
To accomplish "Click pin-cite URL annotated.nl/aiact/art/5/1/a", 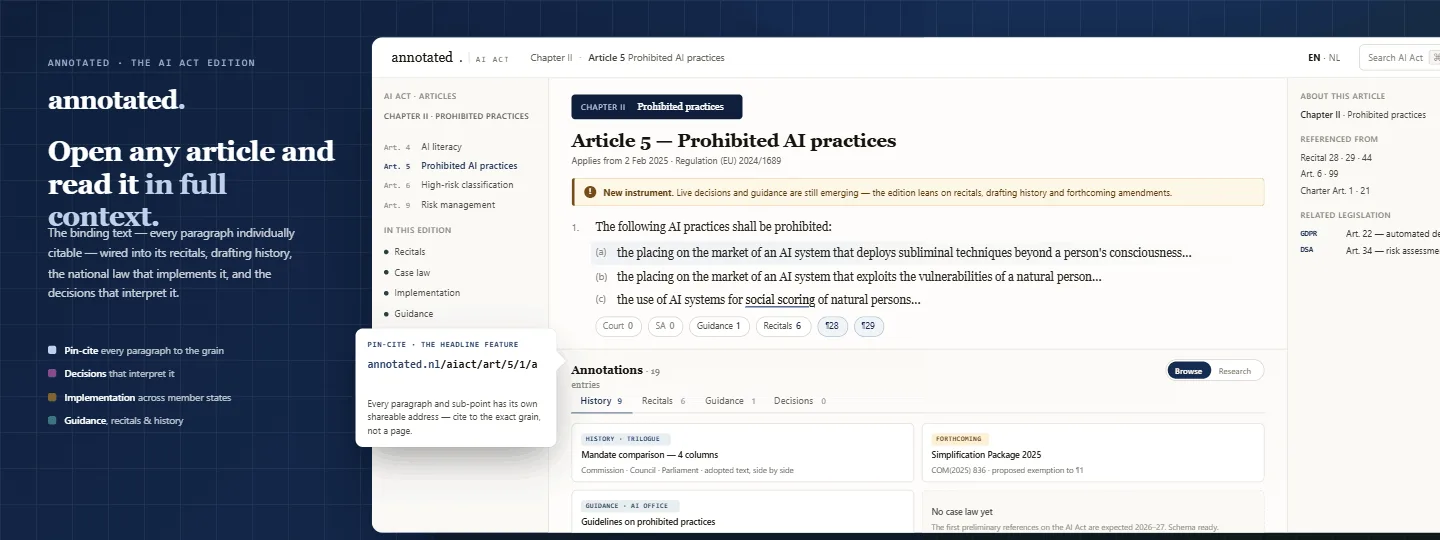I will pyautogui.click(x=453, y=364).
